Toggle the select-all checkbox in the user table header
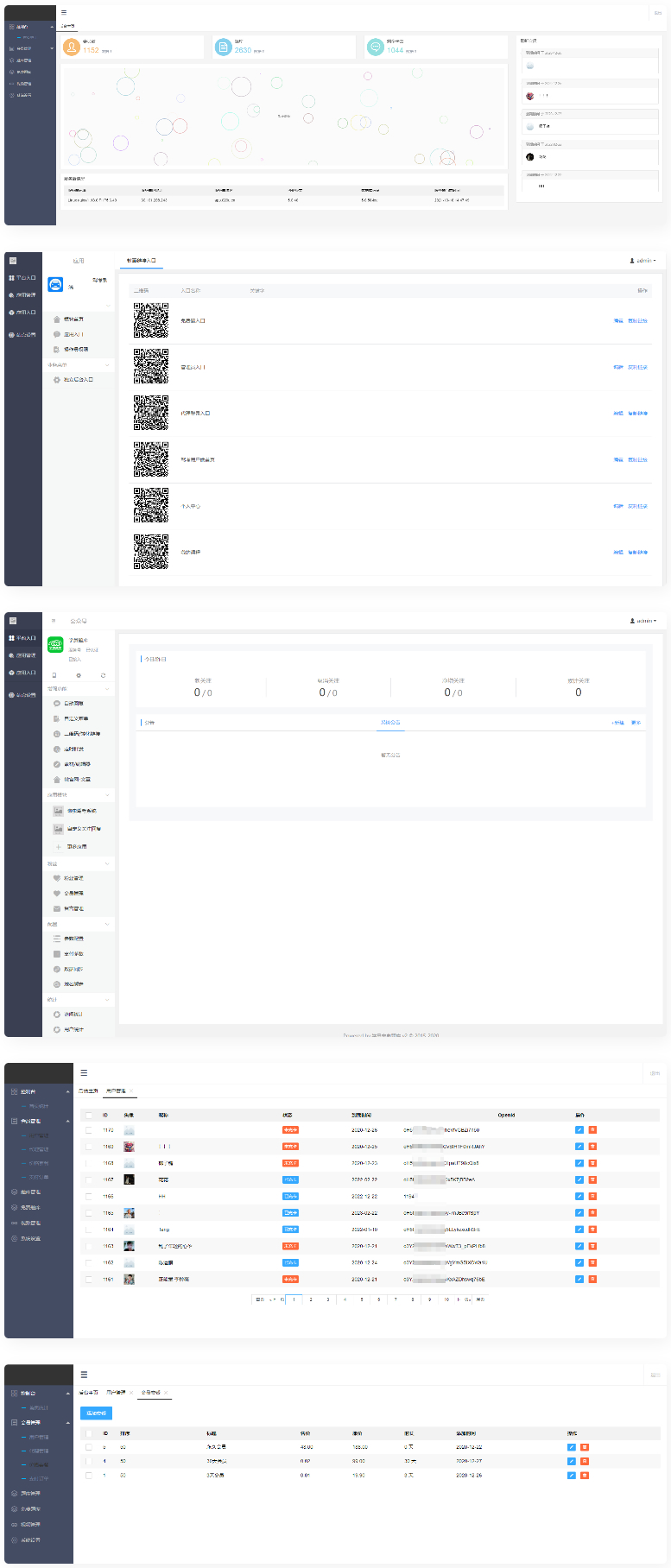 (x=89, y=1115)
